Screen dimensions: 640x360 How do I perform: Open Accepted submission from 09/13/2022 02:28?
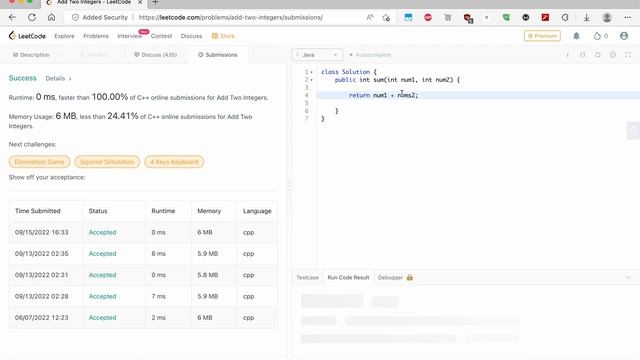102,296
